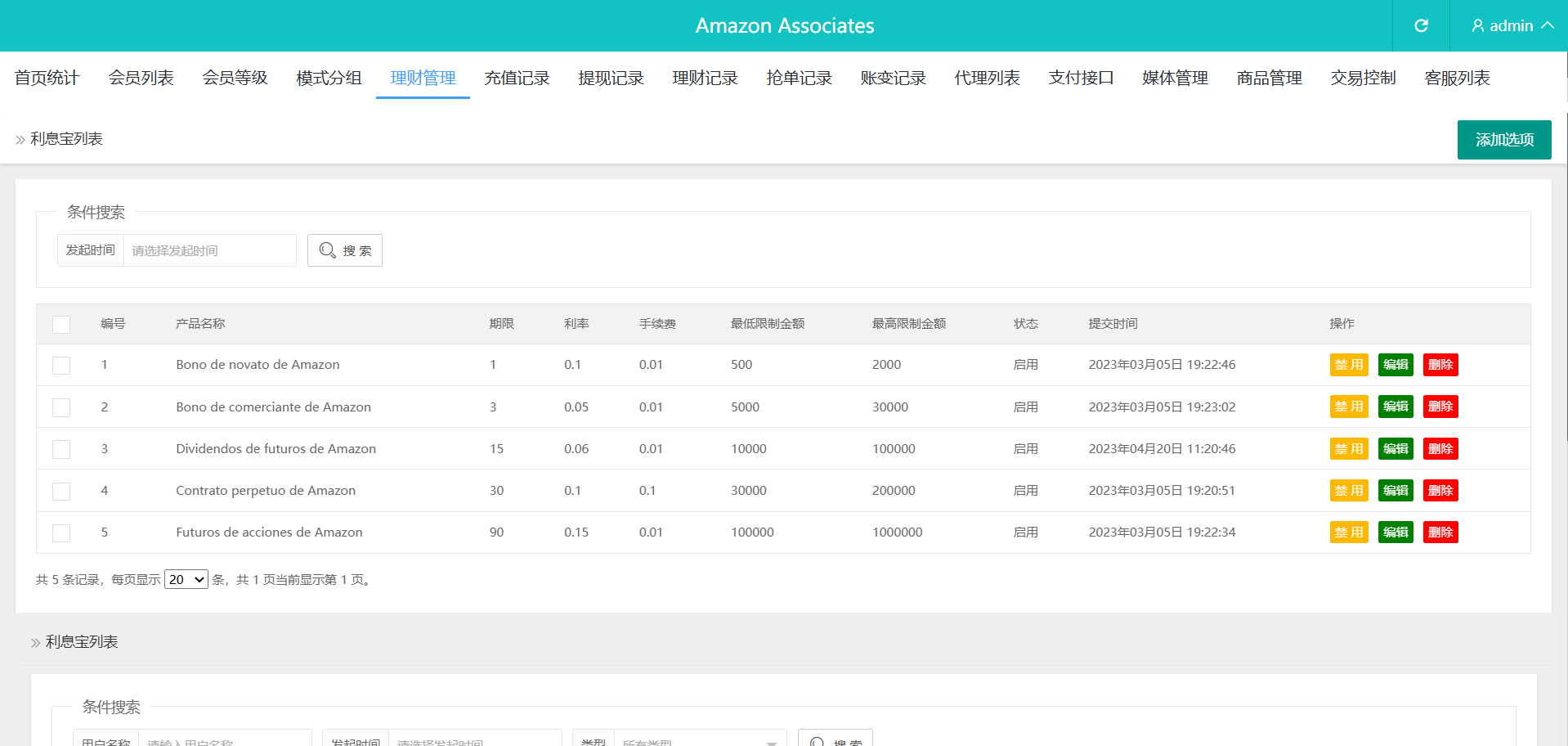Click the 发起时间 date input field
Viewport: 1568px width, 746px height.
coord(209,250)
